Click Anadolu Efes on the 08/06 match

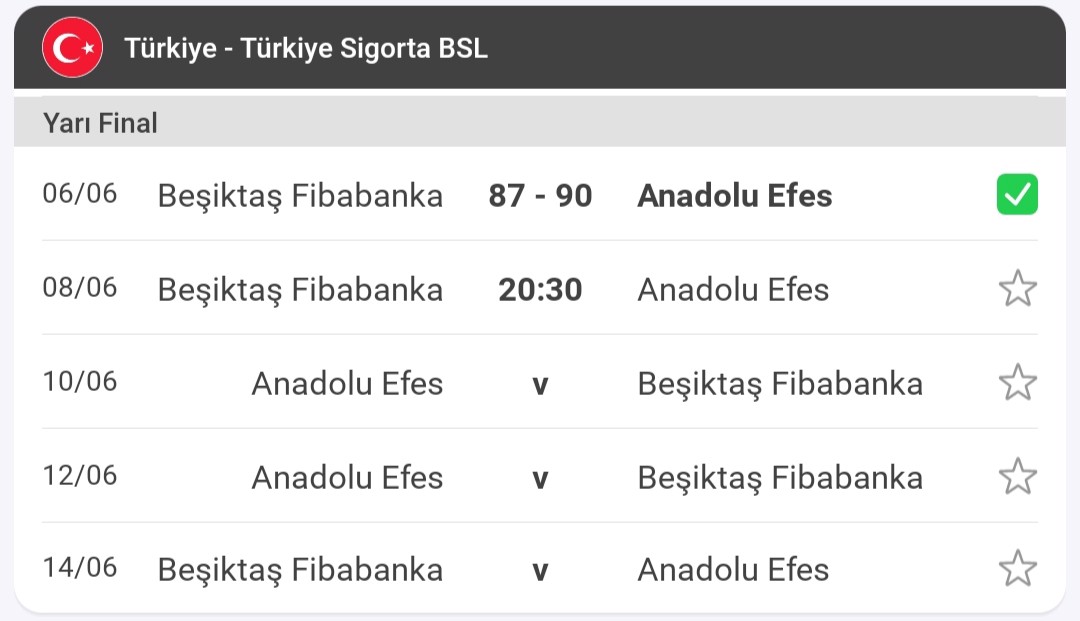coord(733,289)
